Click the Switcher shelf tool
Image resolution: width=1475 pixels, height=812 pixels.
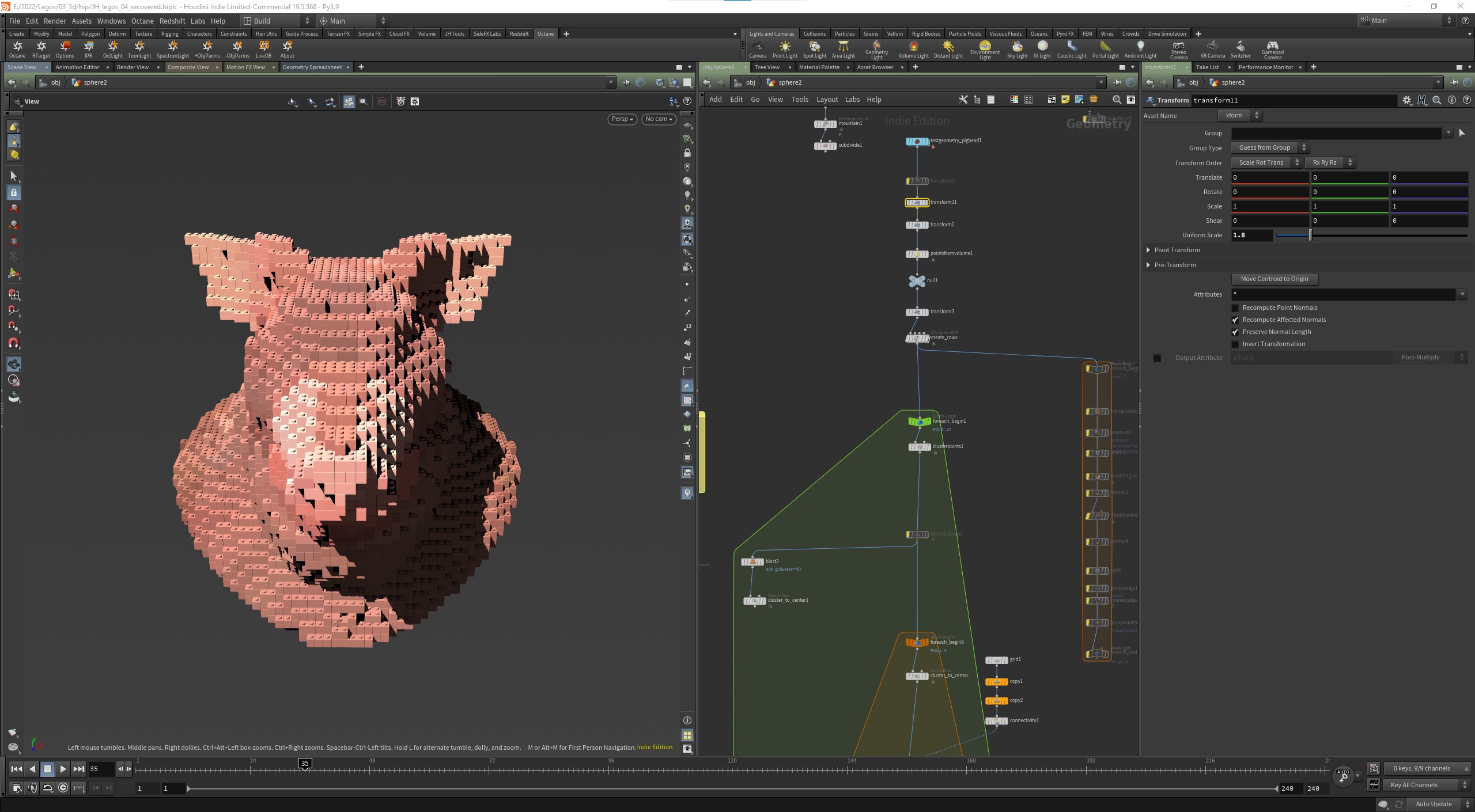tap(1240, 50)
